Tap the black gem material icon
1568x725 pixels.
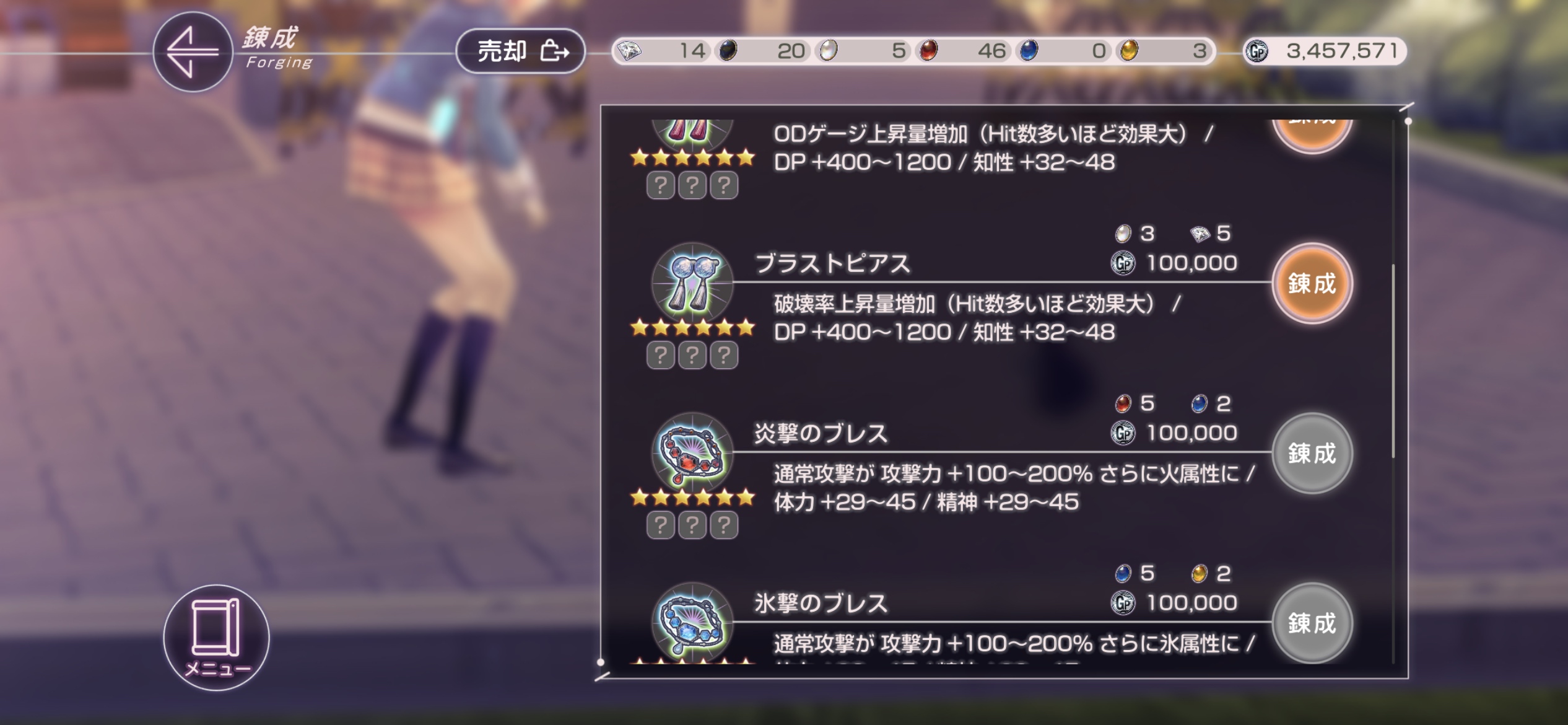point(727,51)
